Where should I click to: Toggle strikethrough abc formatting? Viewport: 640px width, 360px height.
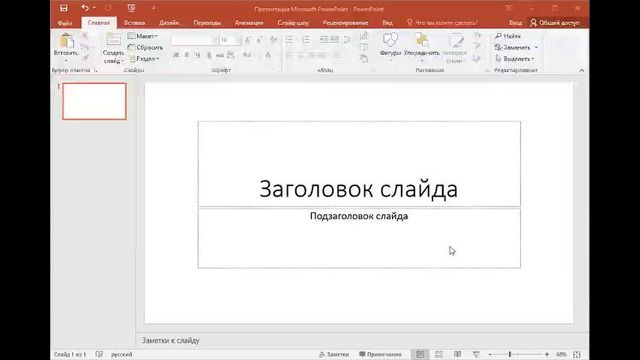pyautogui.click(x=220, y=55)
